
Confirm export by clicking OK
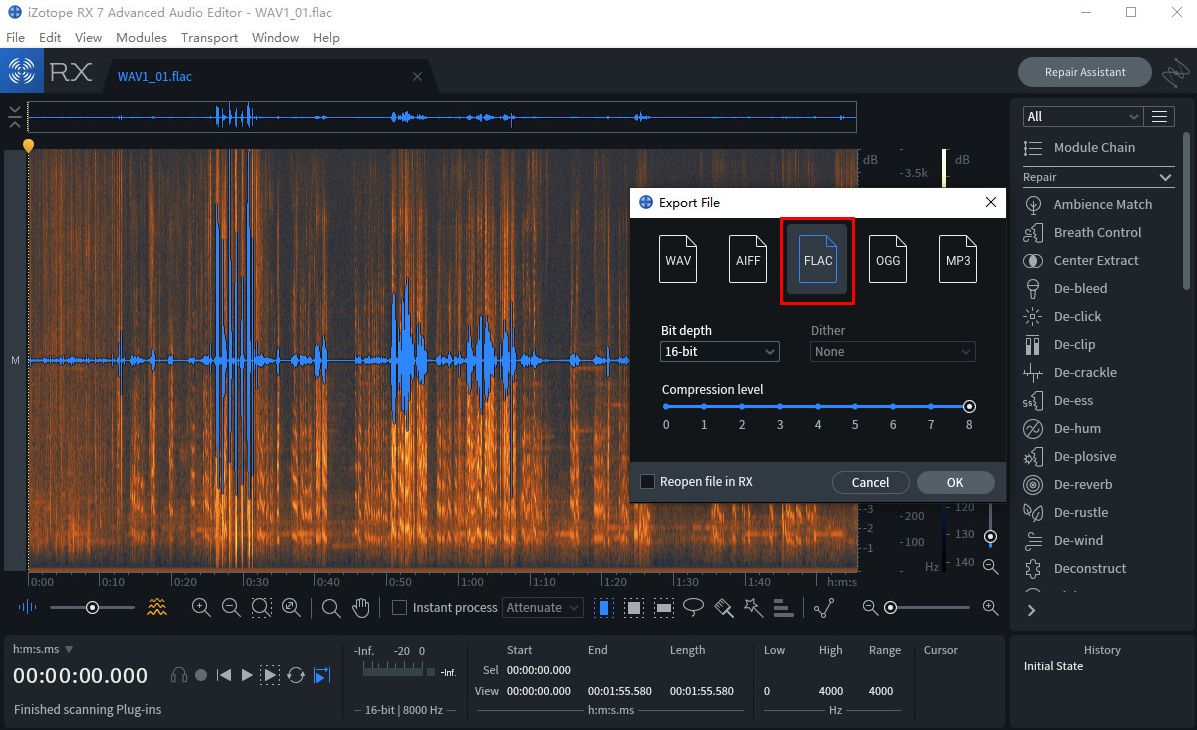(955, 481)
